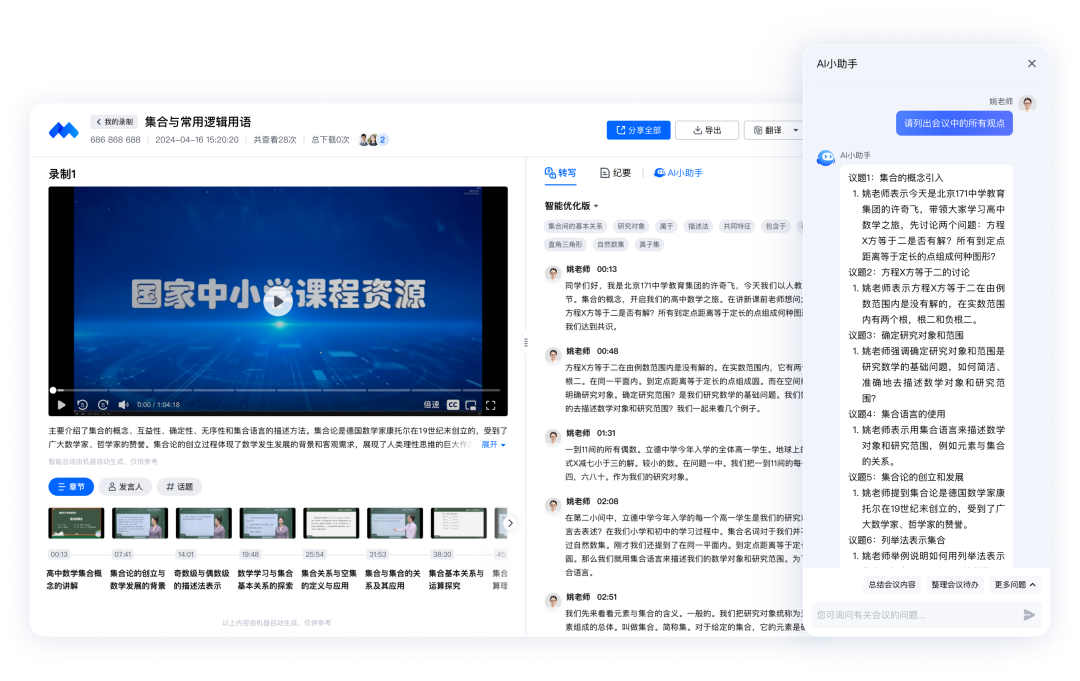This screenshot has width=1080, height=681.
Task: Open picture-in-picture mode for the video
Action: (469, 405)
